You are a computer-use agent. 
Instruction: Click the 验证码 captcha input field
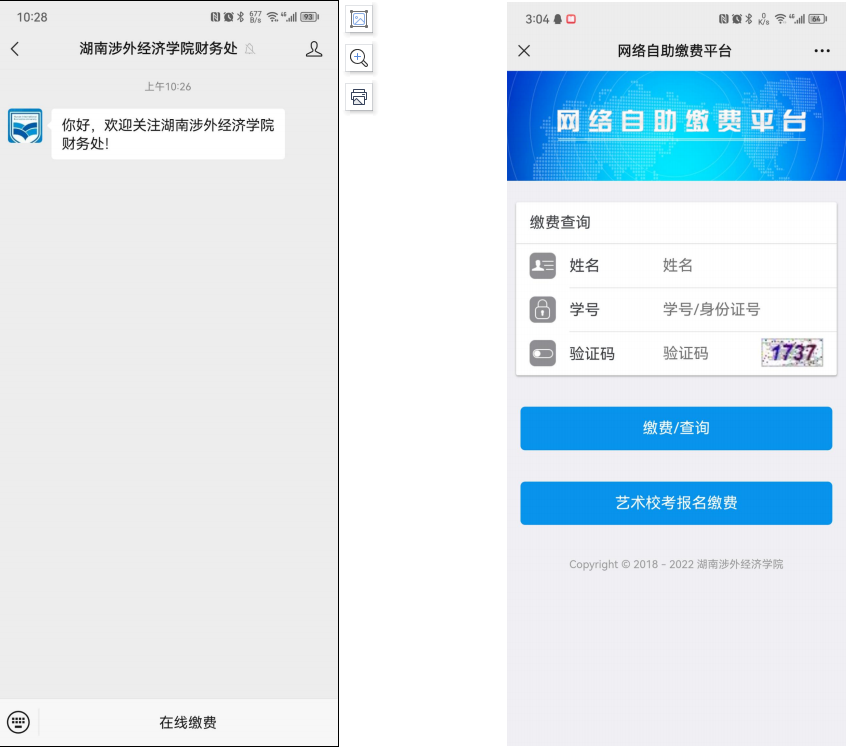[x=705, y=353]
